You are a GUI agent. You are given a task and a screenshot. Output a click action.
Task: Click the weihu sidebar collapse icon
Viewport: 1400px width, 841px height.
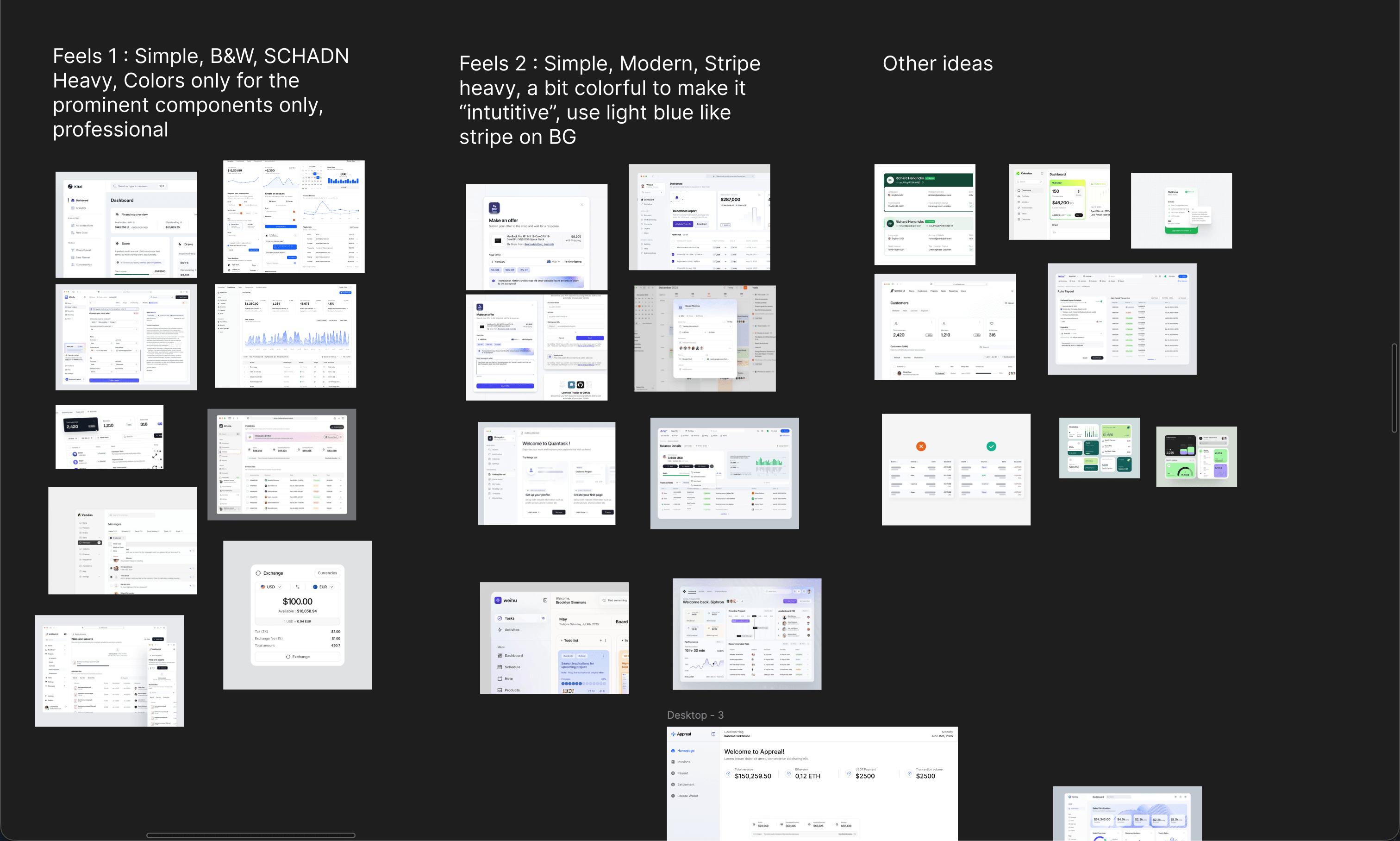point(545,600)
